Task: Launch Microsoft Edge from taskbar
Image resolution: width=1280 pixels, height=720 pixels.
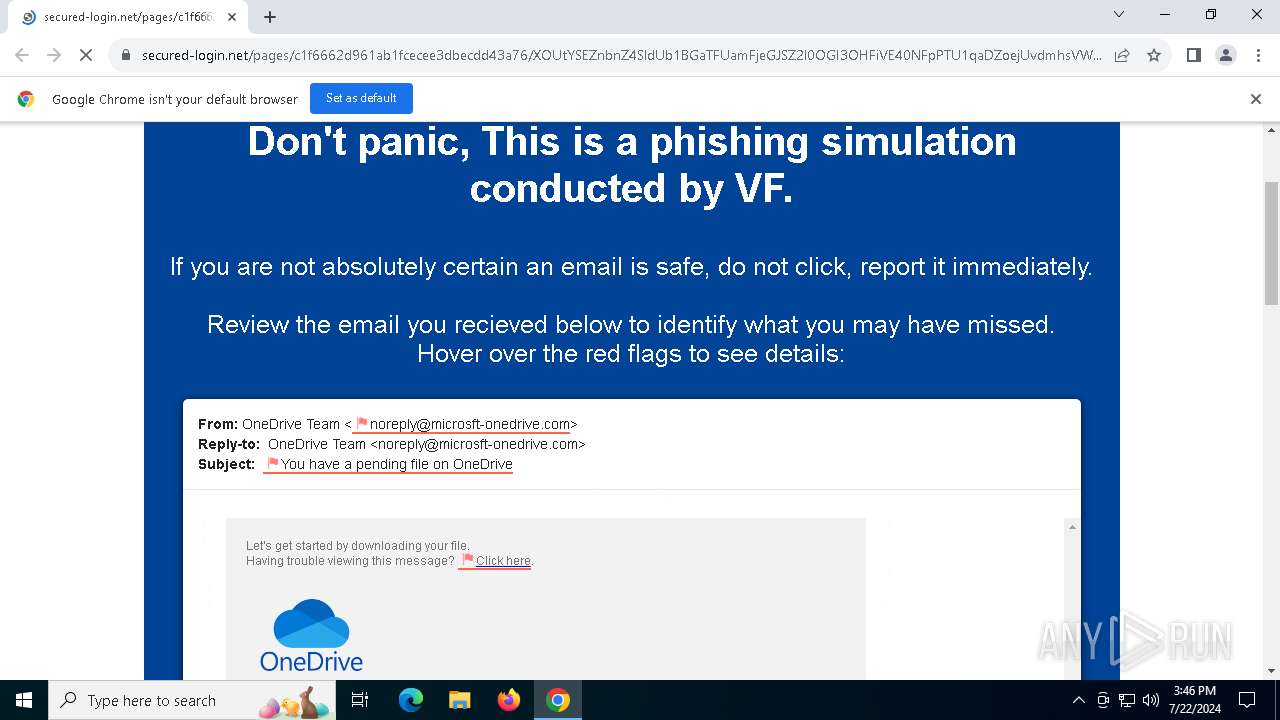Action: [411, 700]
